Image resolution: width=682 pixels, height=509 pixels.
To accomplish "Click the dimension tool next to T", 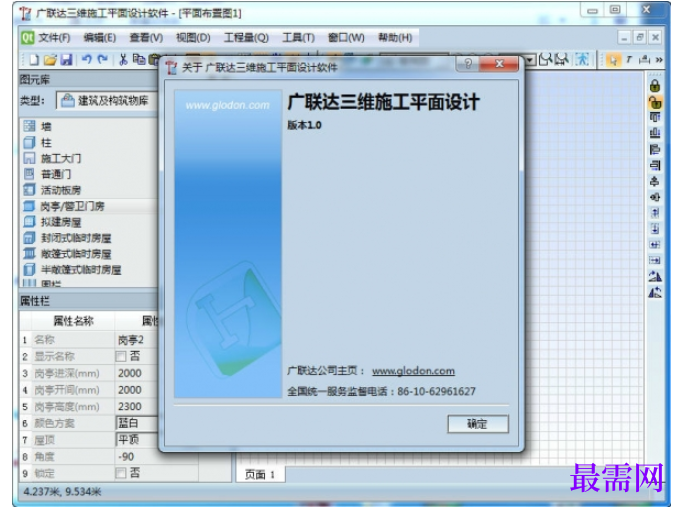I will tap(644, 60).
